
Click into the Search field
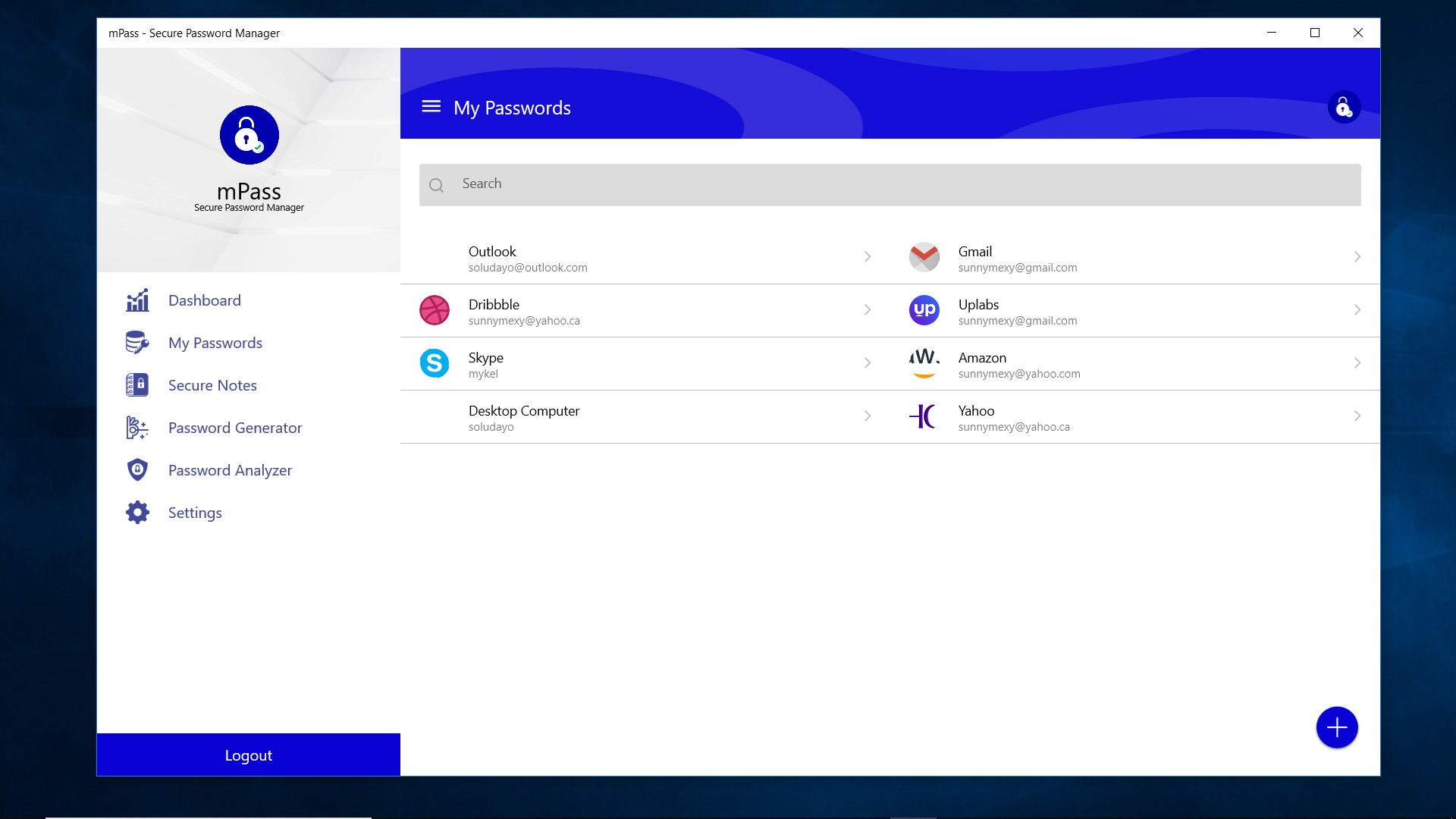[x=890, y=184]
